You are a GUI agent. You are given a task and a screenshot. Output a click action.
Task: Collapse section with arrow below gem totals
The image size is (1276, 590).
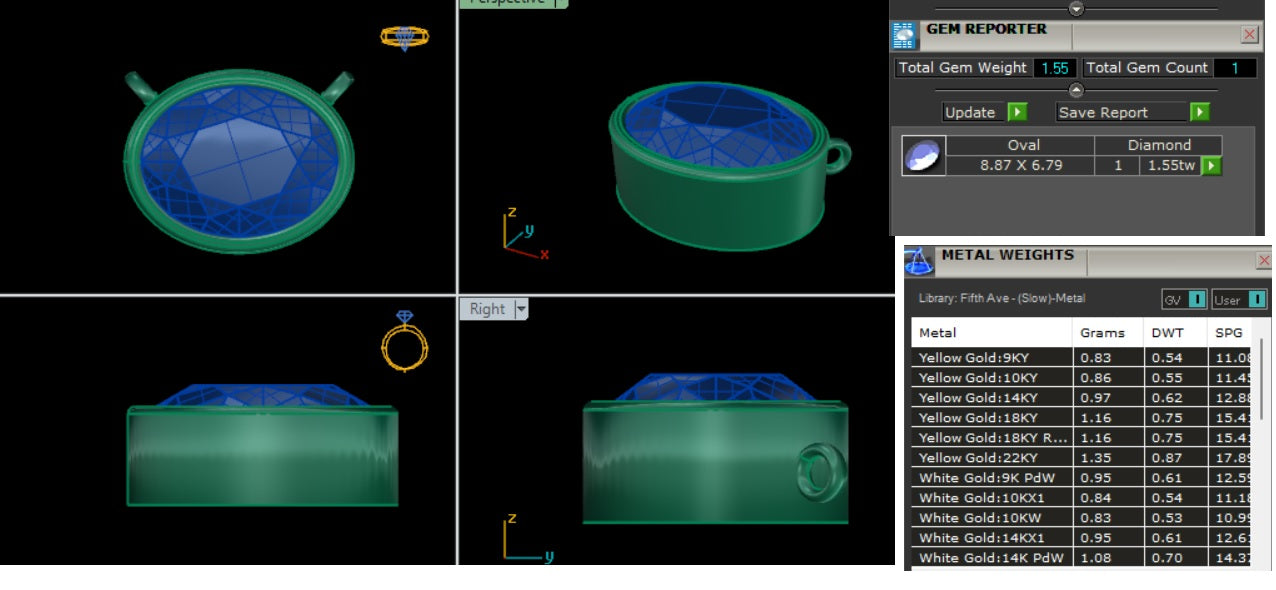(x=1076, y=90)
